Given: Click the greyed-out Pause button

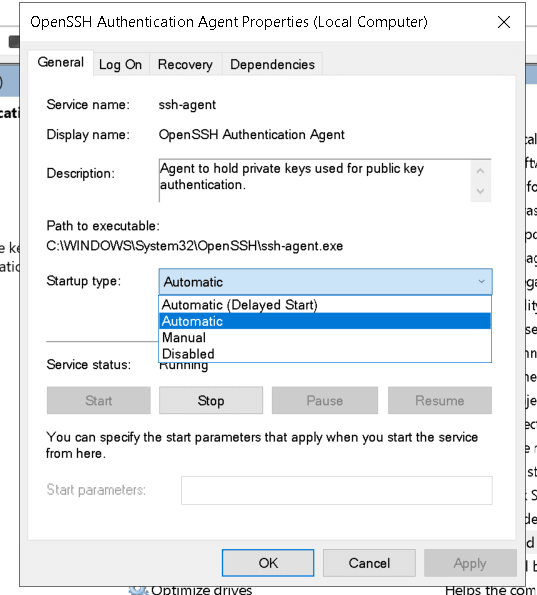Looking at the screenshot, I should [325, 400].
